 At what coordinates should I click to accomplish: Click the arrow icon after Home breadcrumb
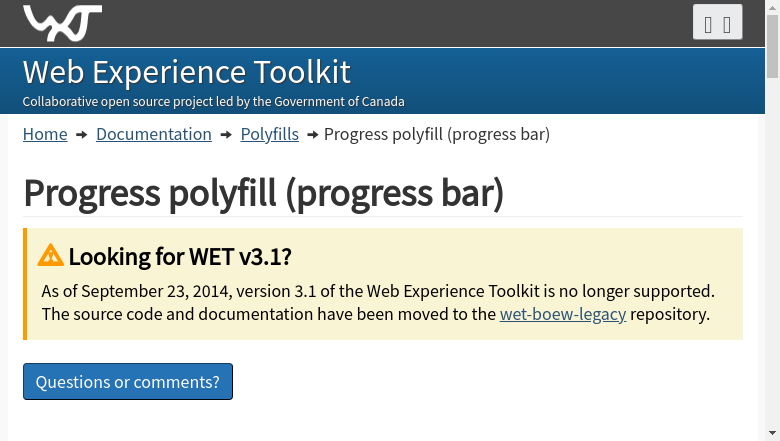pos(82,135)
